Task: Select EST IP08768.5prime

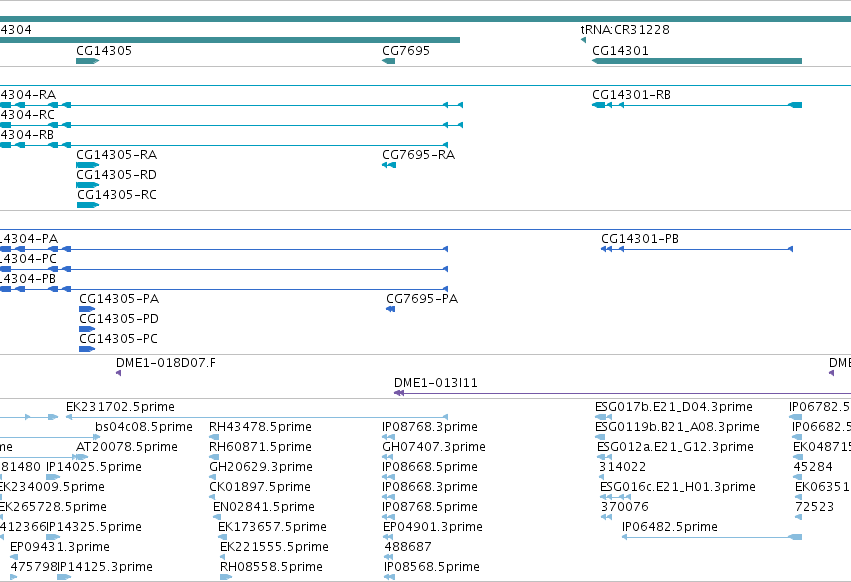Action: 429,508
